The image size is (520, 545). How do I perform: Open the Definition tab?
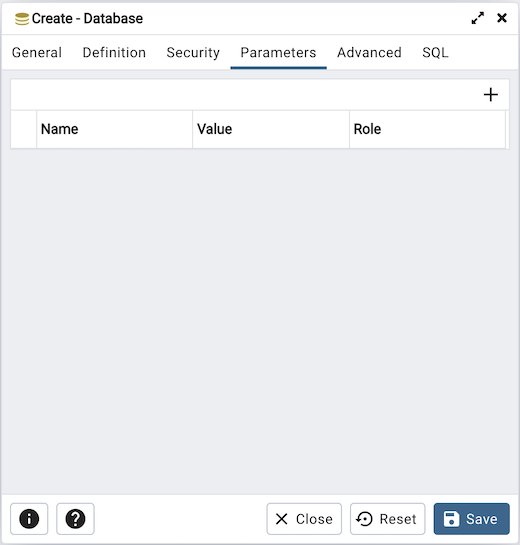[x=114, y=52]
